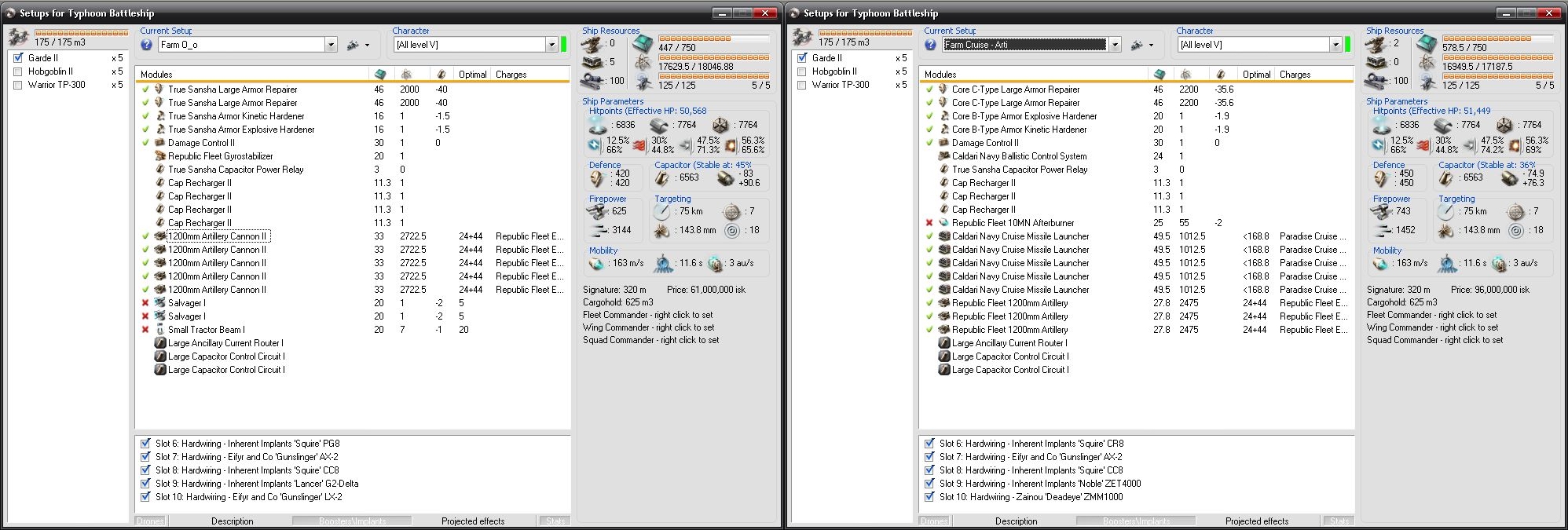Click Optimal column header in Farm O_o window

tap(473, 75)
